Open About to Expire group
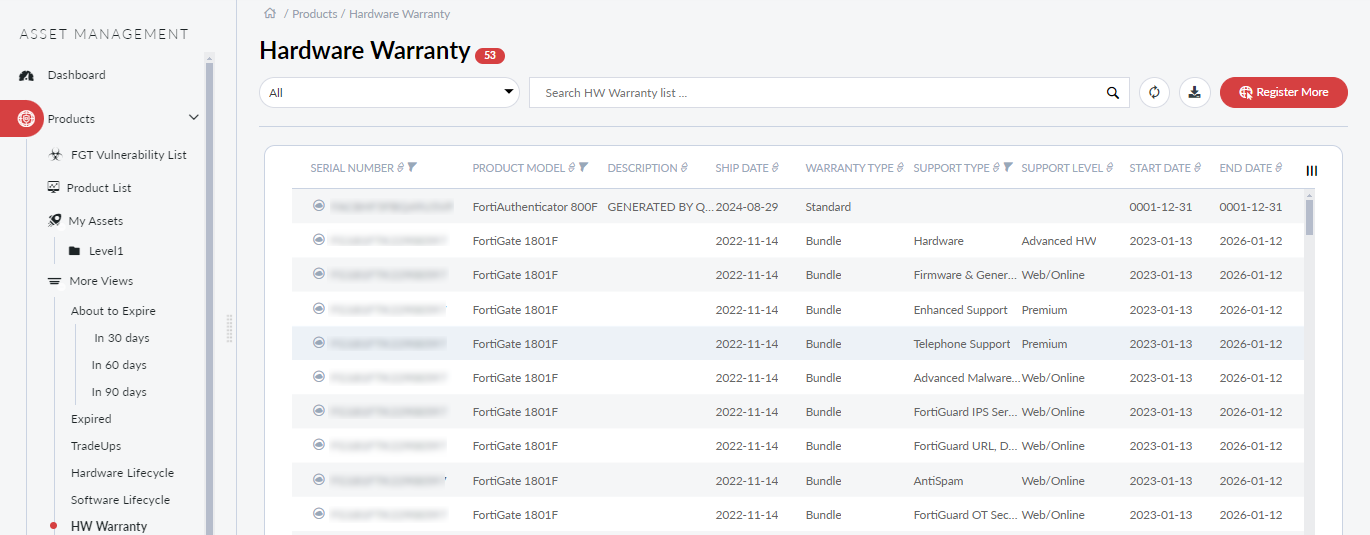The width and height of the screenshot is (1370, 535). pyautogui.click(x=113, y=311)
